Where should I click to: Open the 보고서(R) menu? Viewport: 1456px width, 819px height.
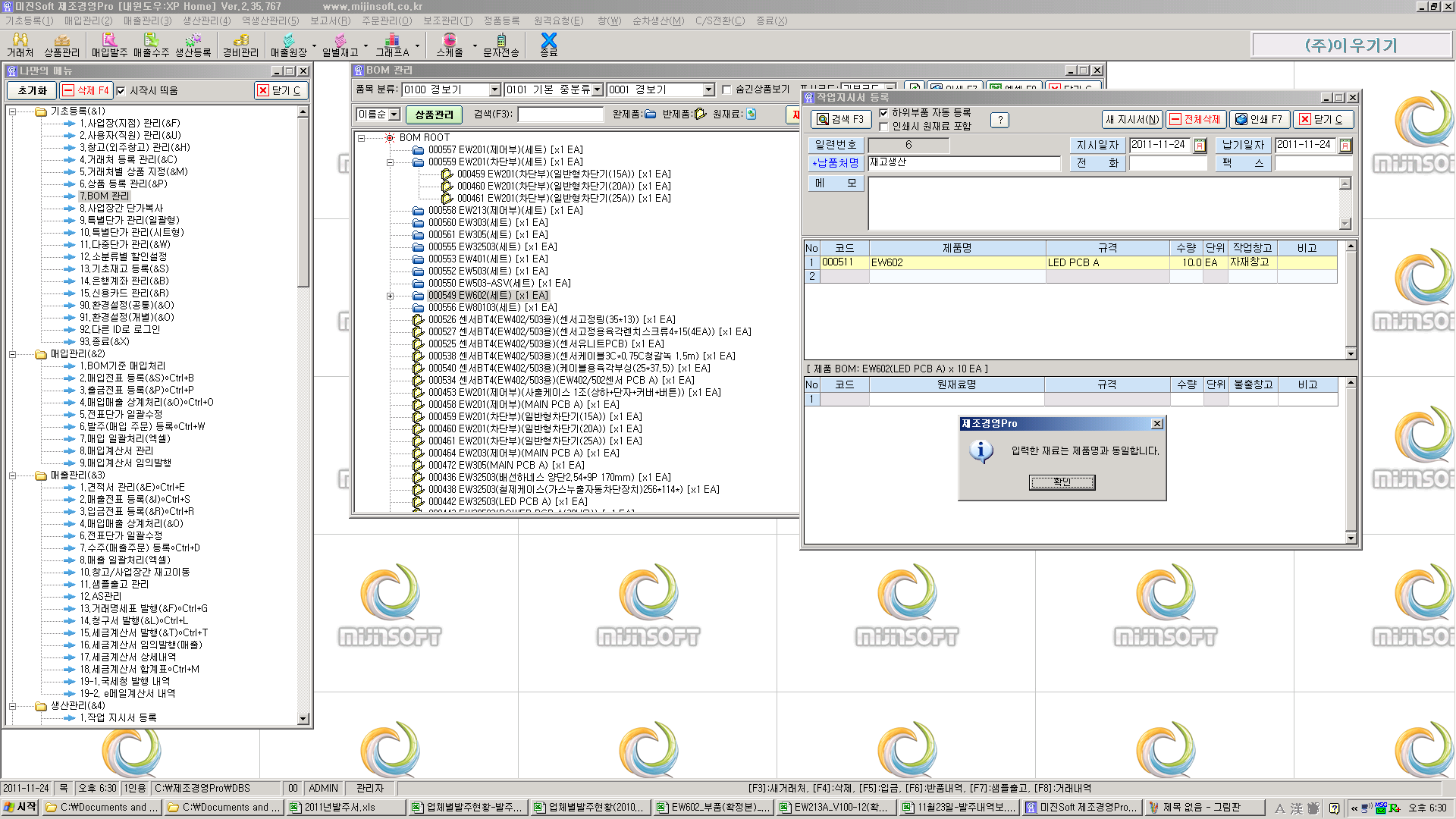330,20
